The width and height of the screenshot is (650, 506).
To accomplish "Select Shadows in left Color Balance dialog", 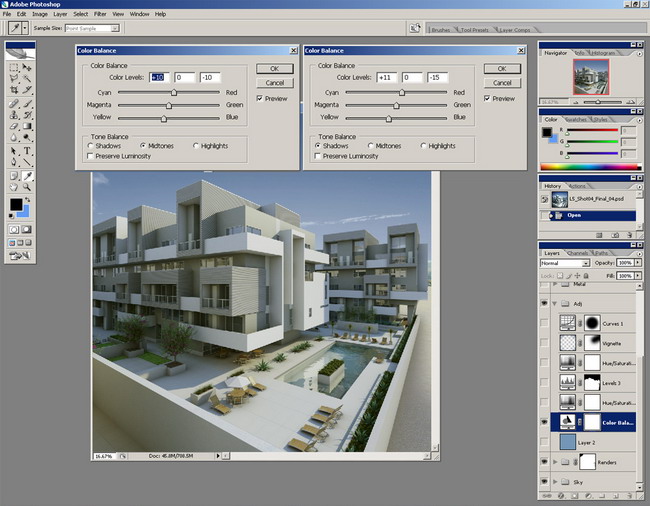I will (x=90, y=146).
